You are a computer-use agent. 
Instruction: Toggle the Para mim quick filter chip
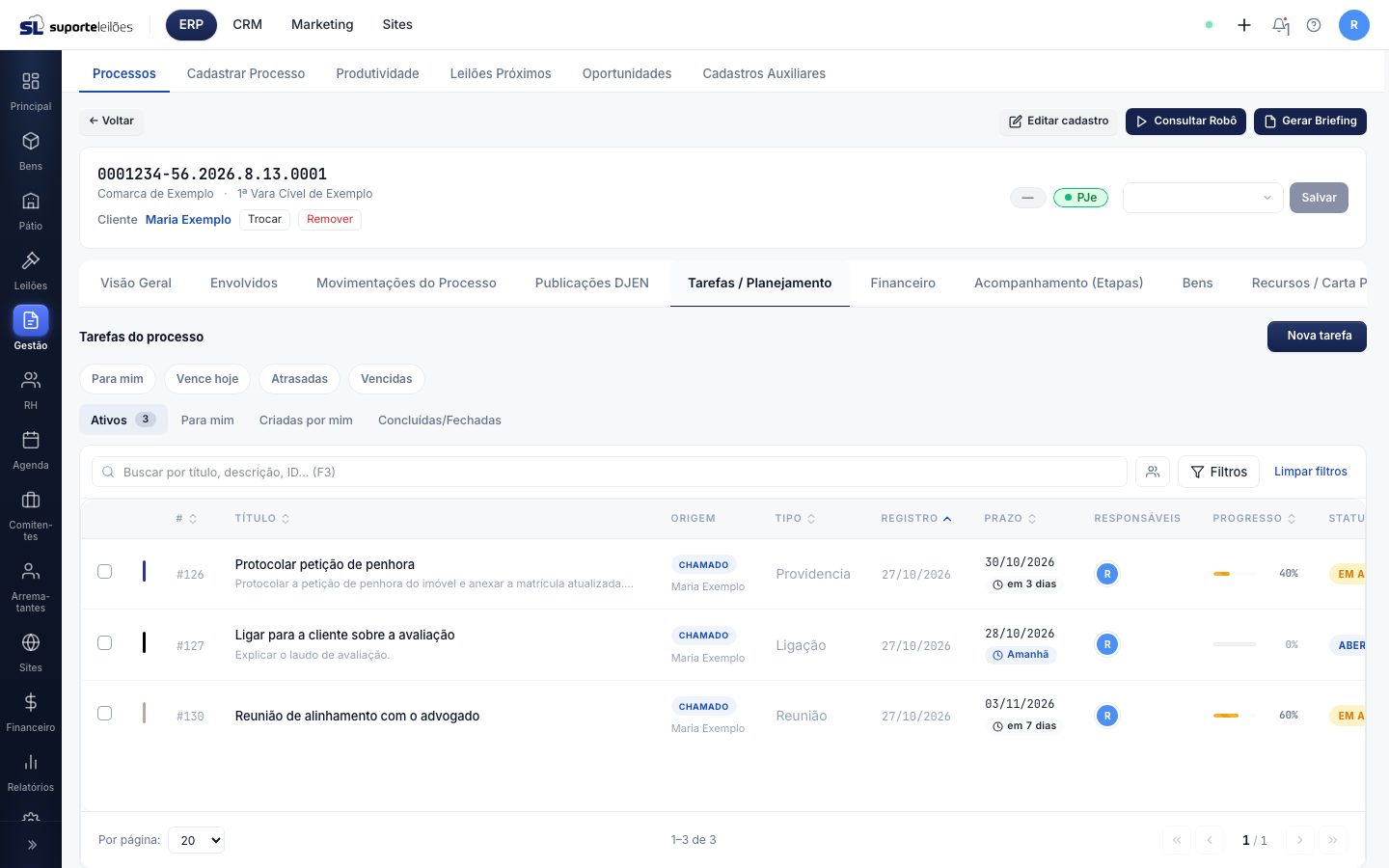[x=118, y=379]
